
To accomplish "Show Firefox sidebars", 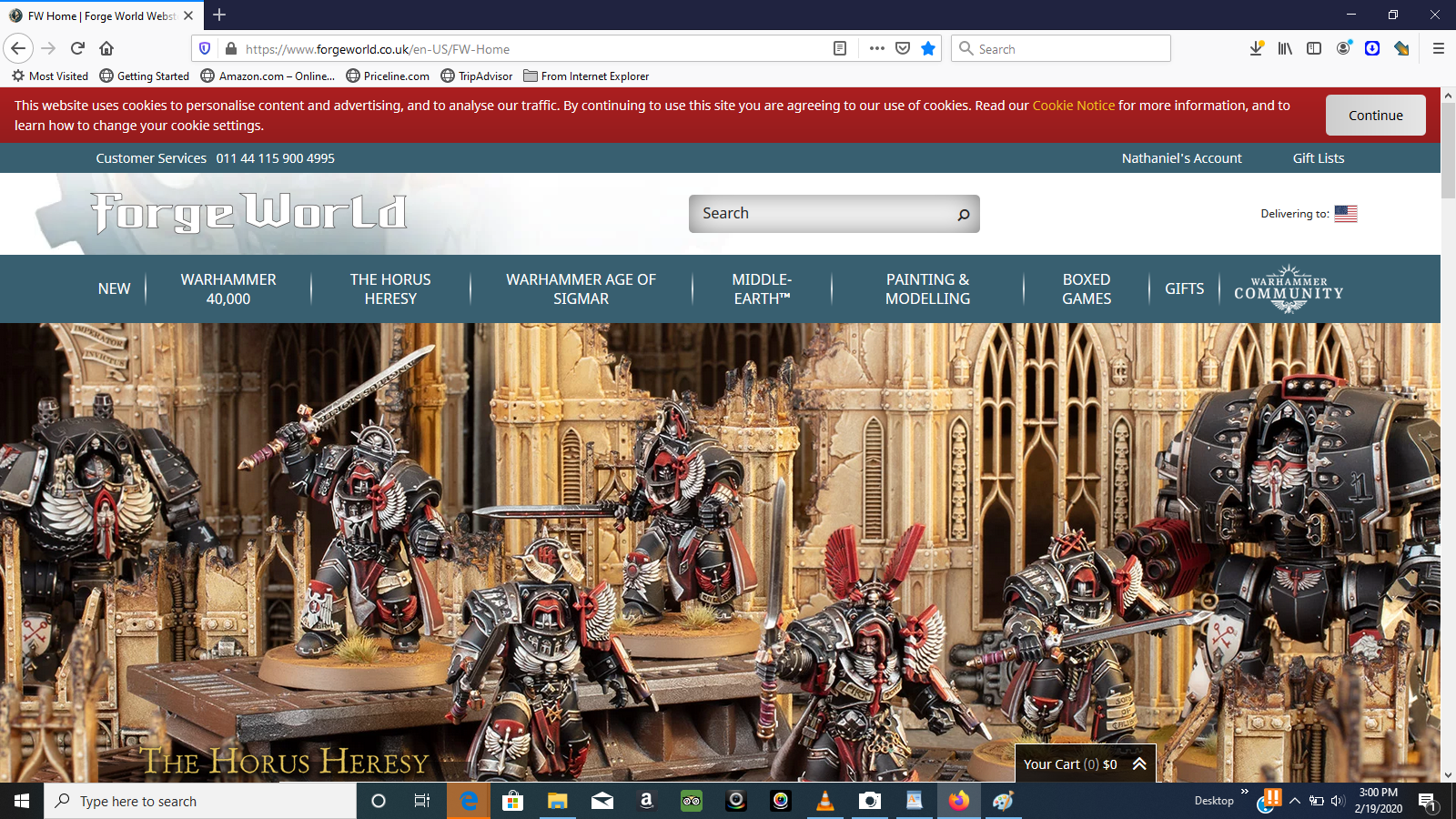I will [1314, 48].
